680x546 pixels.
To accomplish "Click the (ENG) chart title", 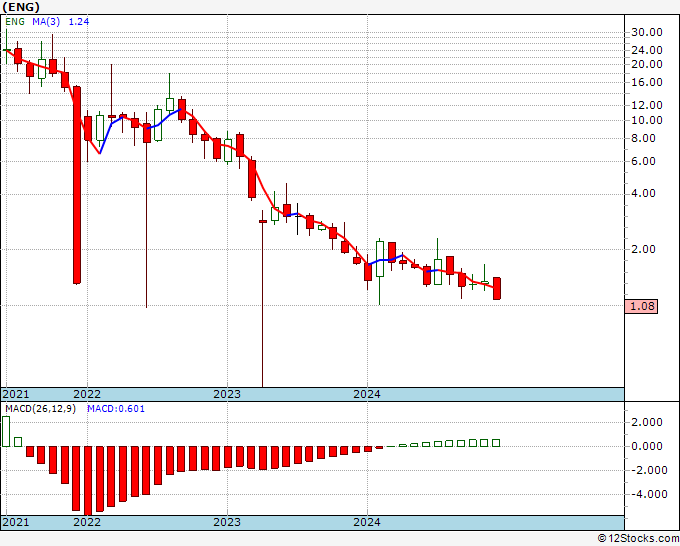I will click(21, 7).
